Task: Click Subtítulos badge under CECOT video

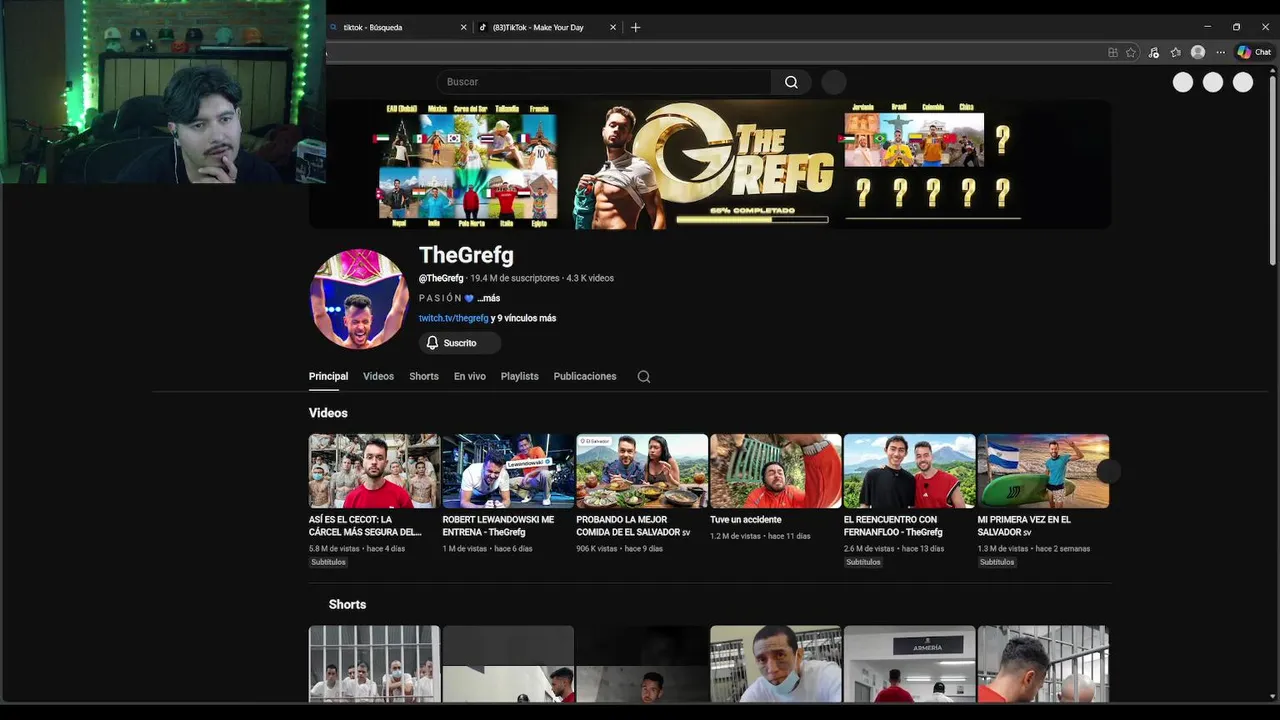Action: pyautogui.click(x=328, y=562)
